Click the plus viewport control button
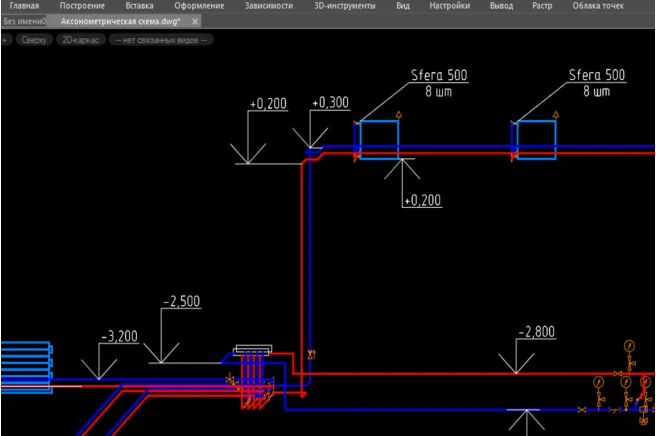This screenshot has width=656, height=436. [x=6, y=40]
